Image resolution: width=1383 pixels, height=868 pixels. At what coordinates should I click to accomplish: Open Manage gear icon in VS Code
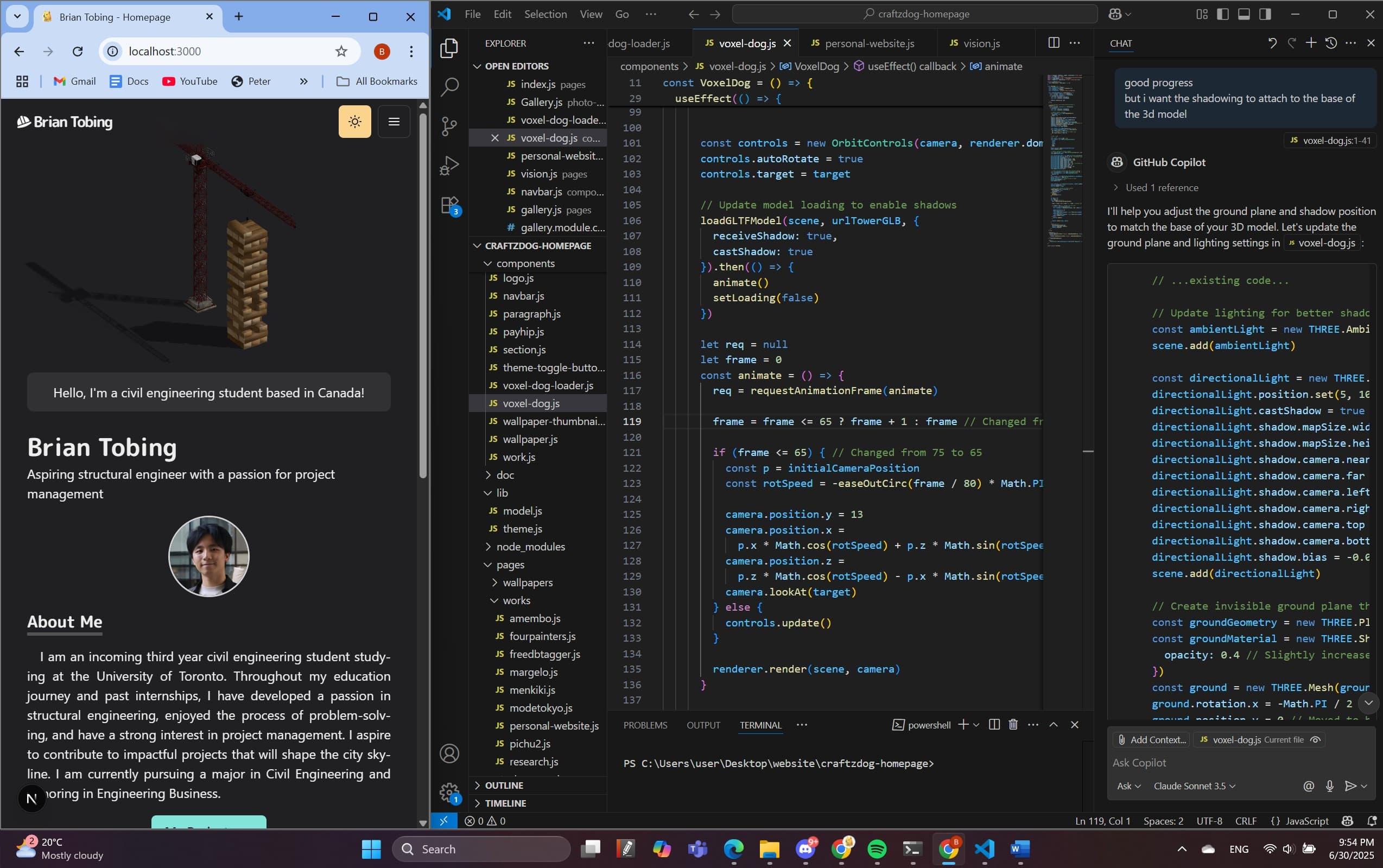coord(449,793)
